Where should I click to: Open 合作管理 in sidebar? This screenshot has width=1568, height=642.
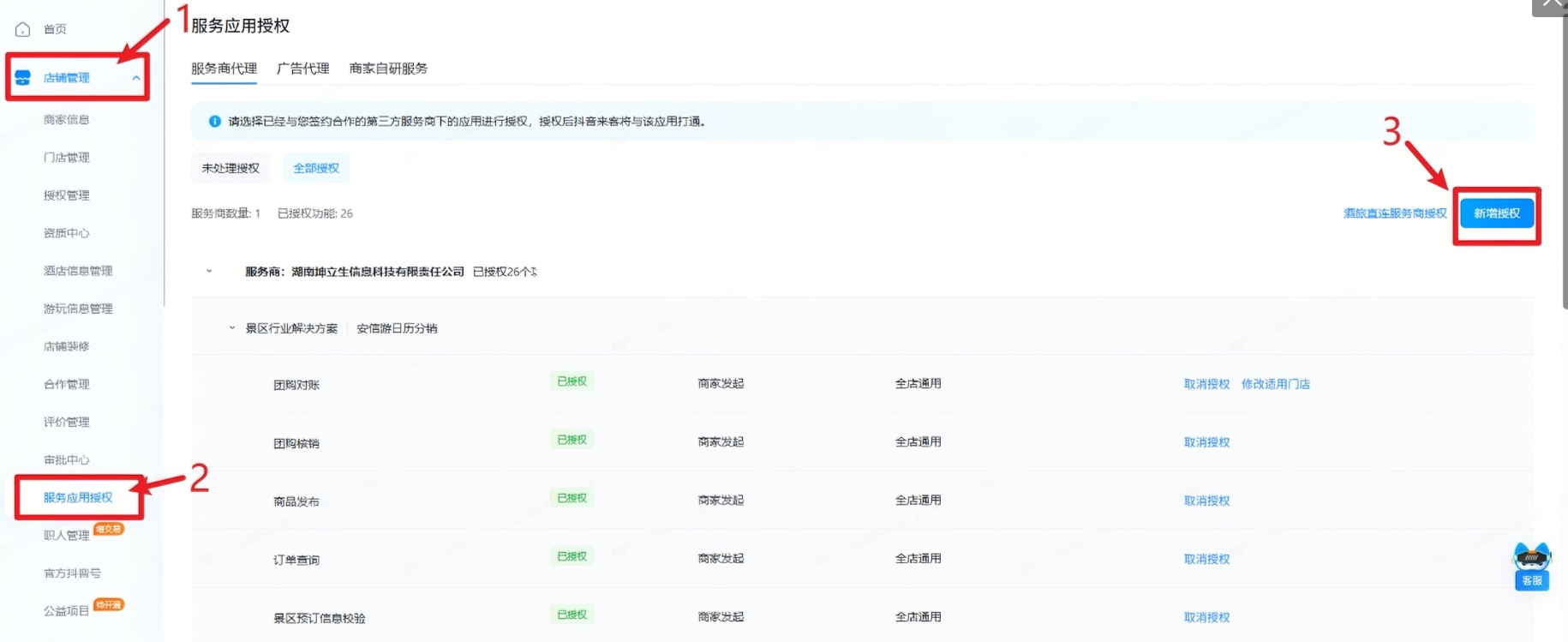pos(67,384)
